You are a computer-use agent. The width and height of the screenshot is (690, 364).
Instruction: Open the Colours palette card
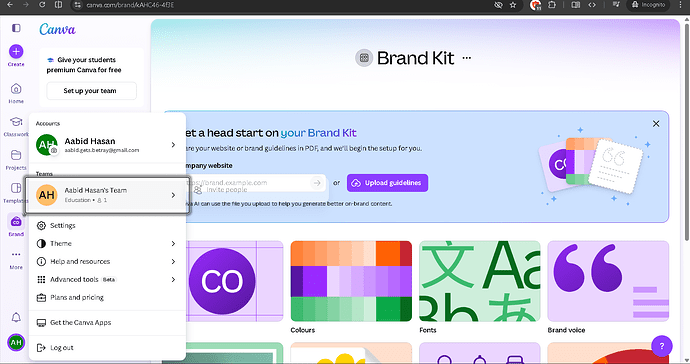[x=351, y=281]
